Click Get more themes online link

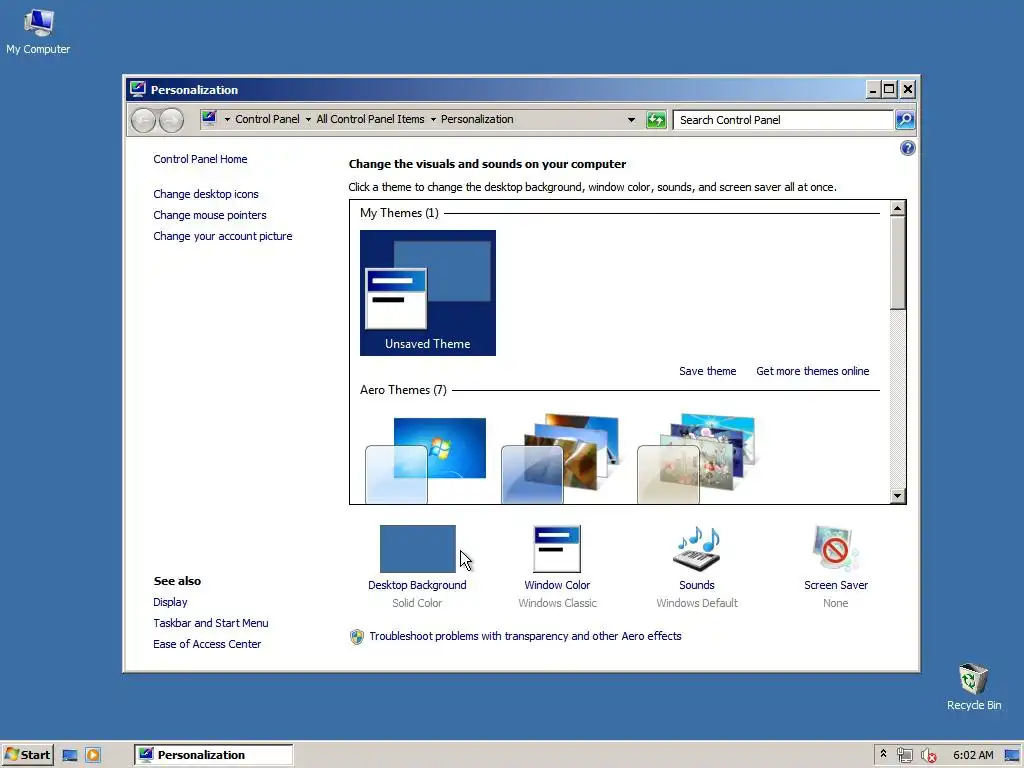coord(812,371)
